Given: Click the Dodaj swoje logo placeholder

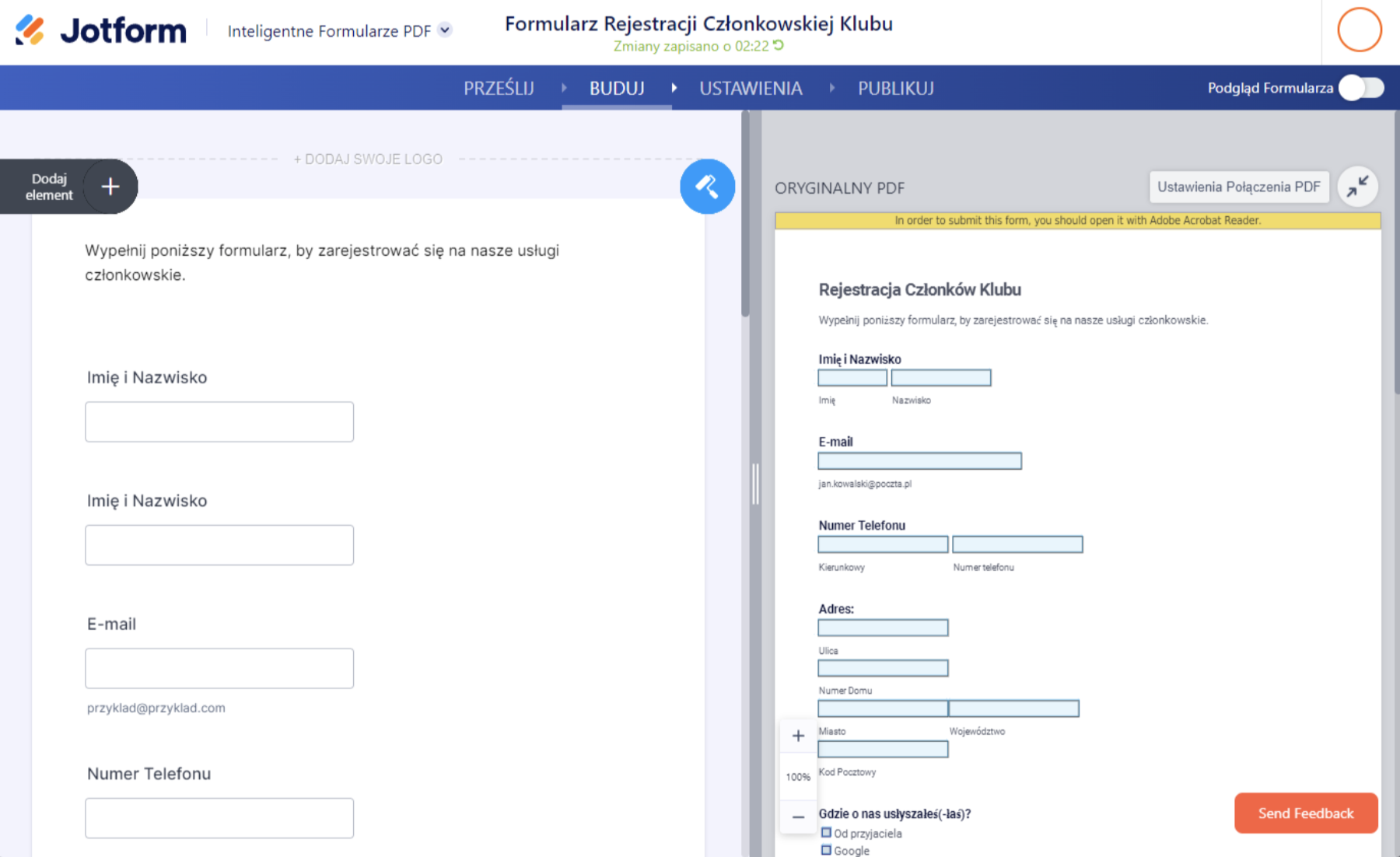Looking at the screenshot, I should pos(368,159).
